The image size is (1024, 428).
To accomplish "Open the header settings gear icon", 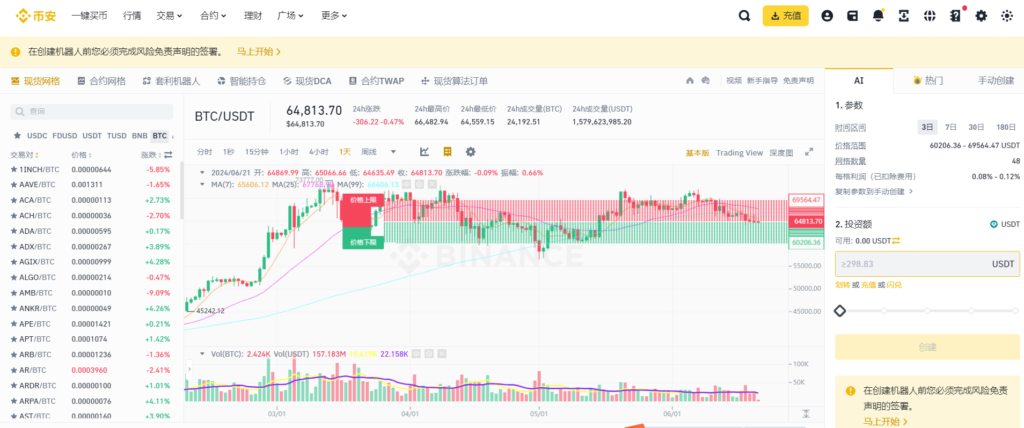I will pos(981,16).
